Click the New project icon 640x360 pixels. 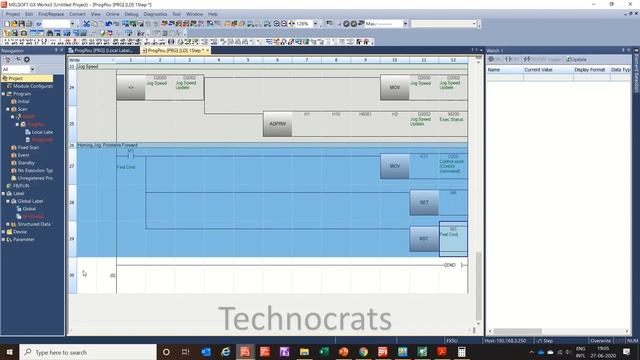pyautogui.click(x=7, y=24)
